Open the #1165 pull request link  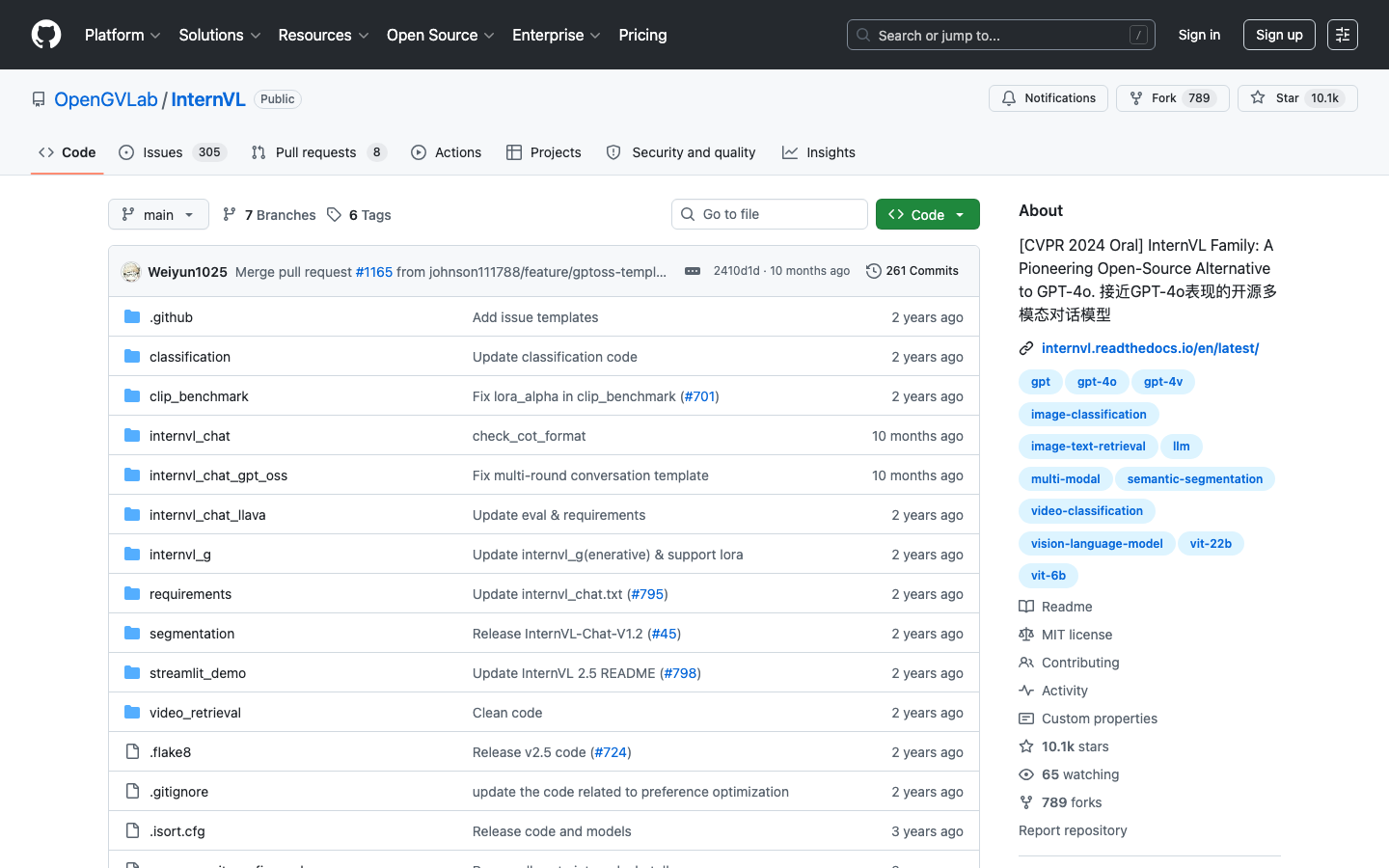(x=374, y=272)
